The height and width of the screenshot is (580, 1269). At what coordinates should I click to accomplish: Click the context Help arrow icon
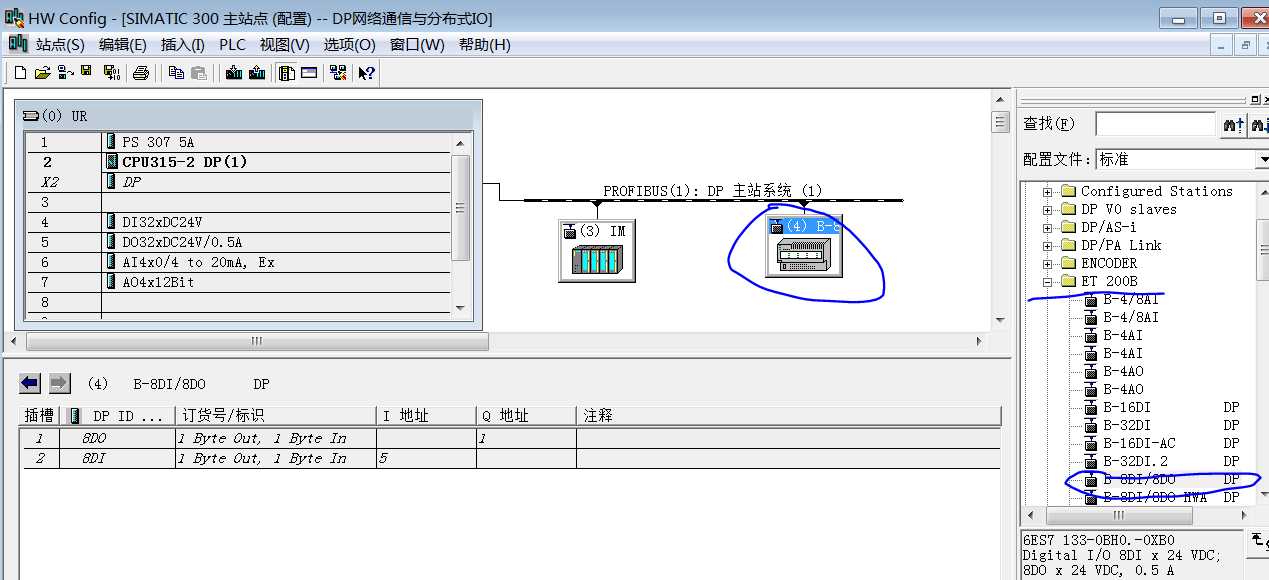(x=367, y=73)
